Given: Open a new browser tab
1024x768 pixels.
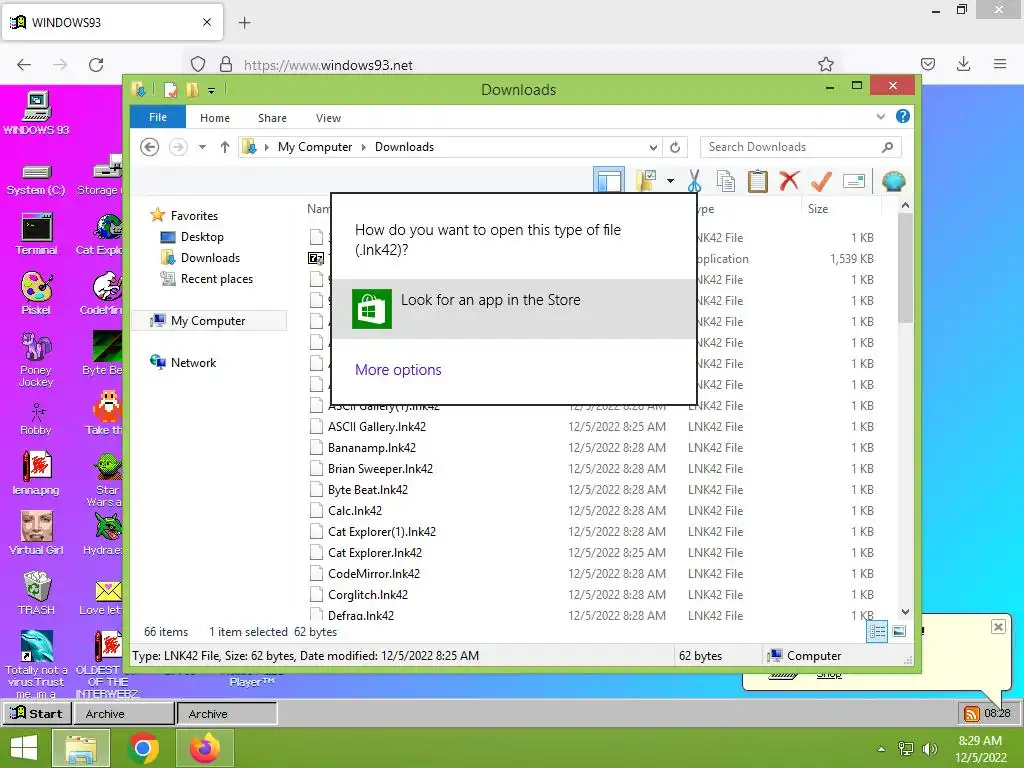Looking at the screenshot, I should (244, 23).
